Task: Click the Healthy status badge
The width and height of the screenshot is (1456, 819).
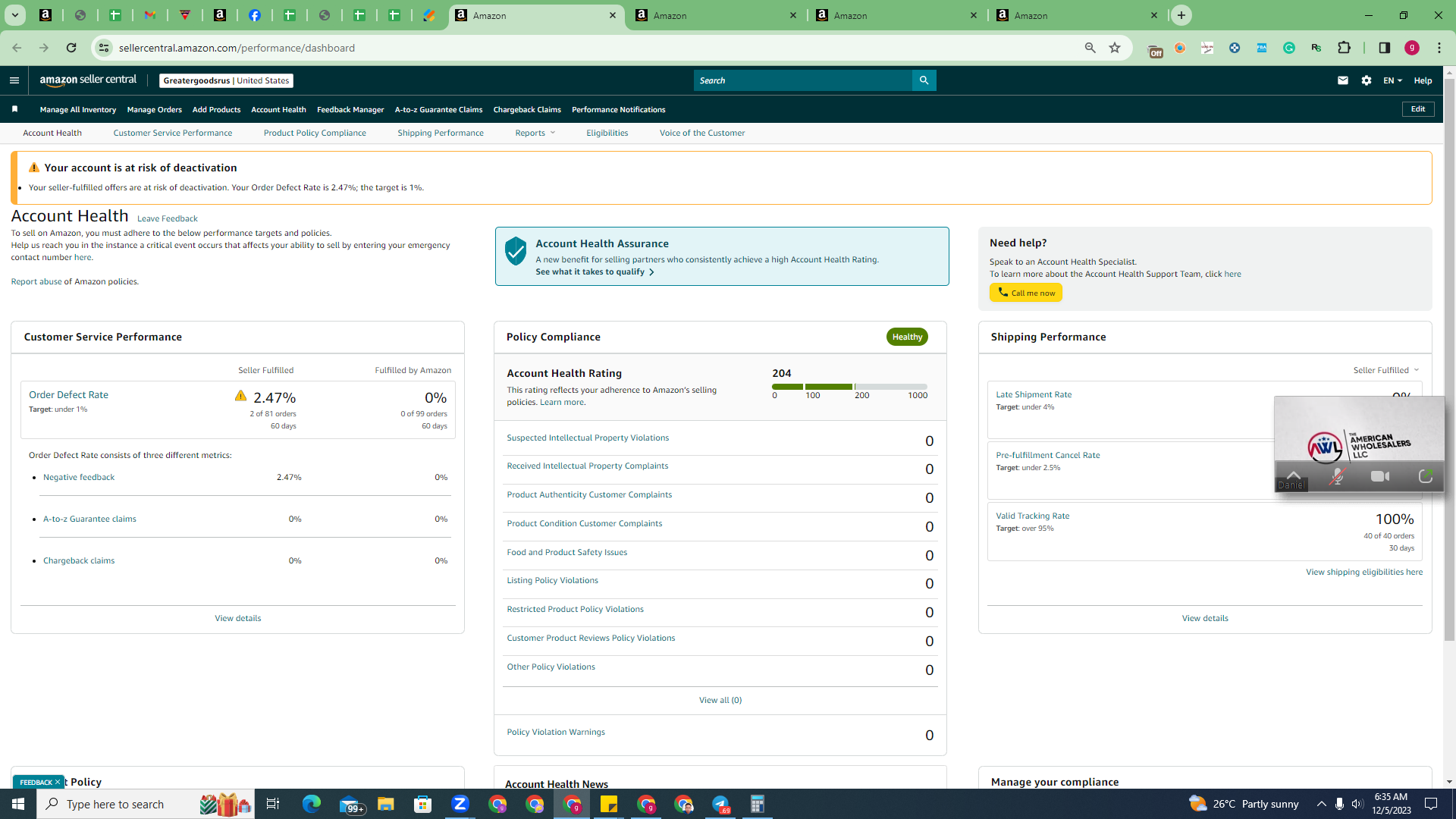Action: point(907,337)
